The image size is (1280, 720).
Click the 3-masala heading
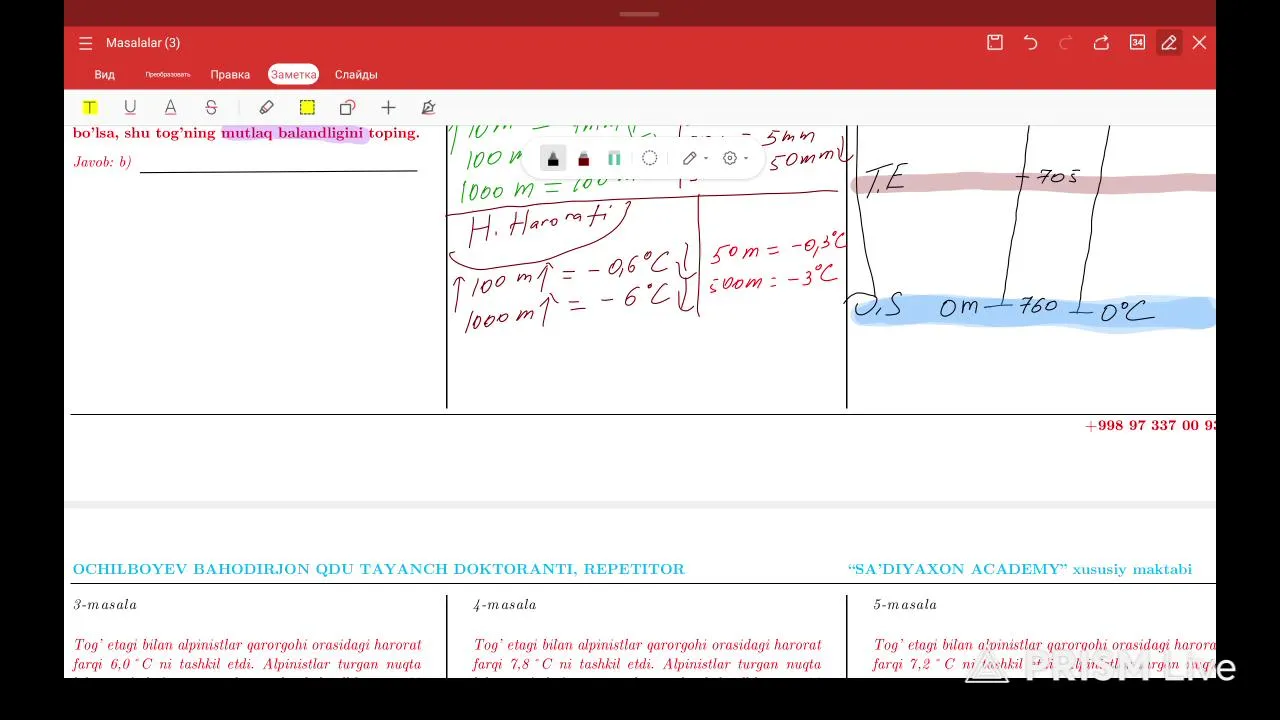tap(105, 605)
